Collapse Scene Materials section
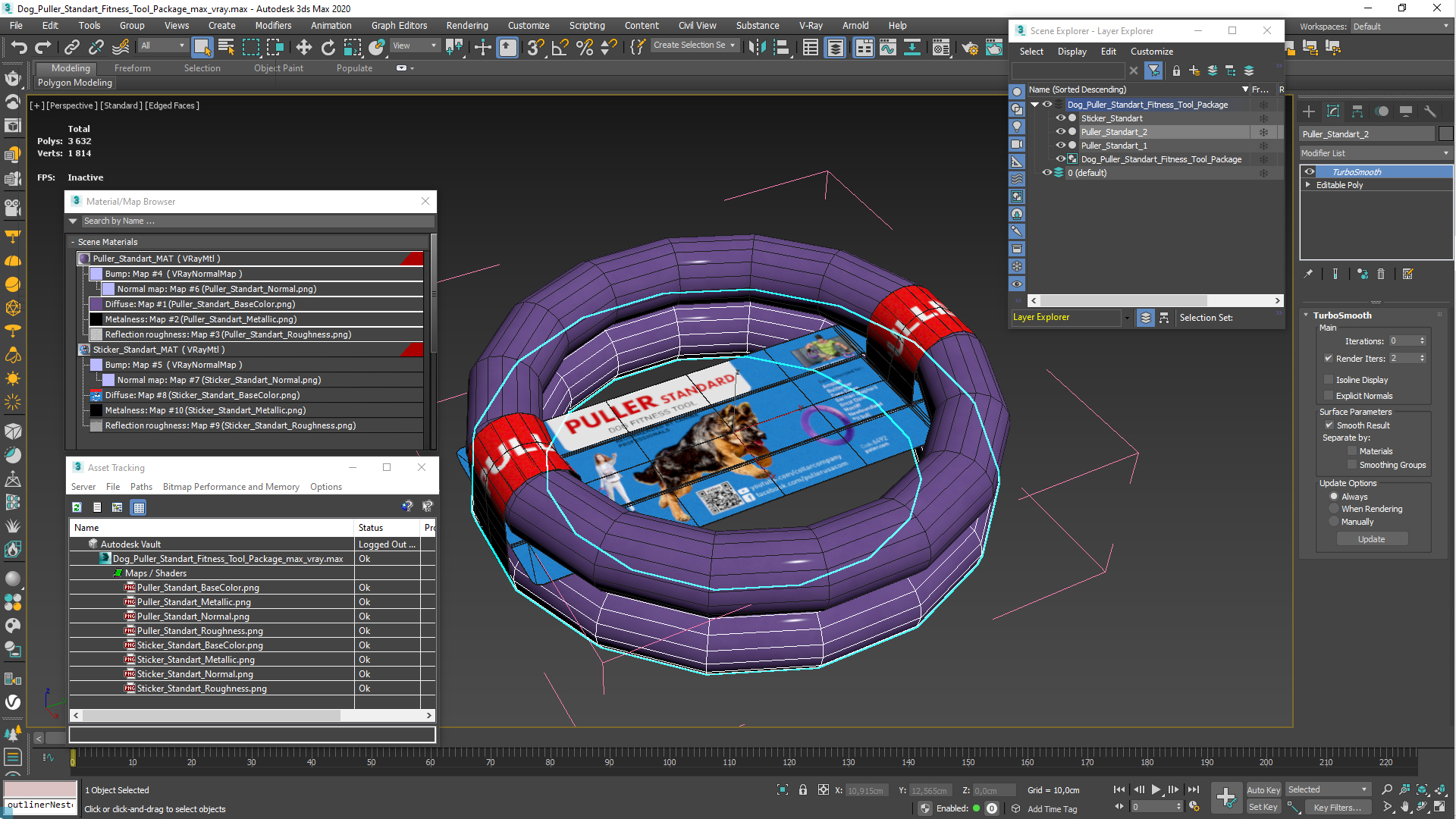 click(73, 242)
